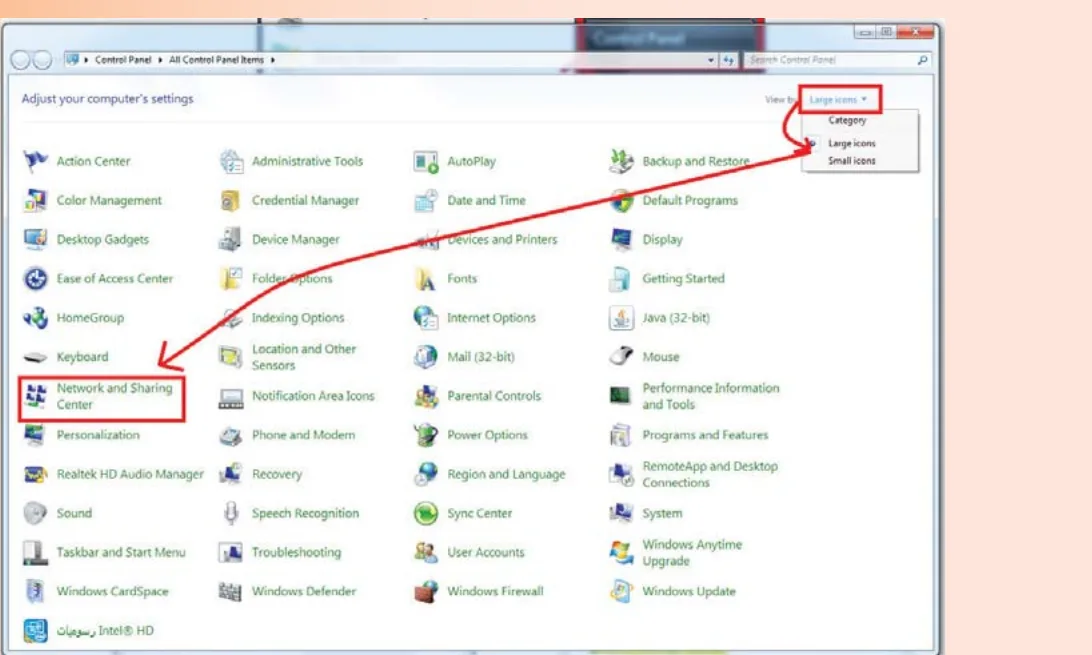This screenshot has width=1092, height=655.
Task: Click the Keyboard icon
Action: (x=35, y=357)
